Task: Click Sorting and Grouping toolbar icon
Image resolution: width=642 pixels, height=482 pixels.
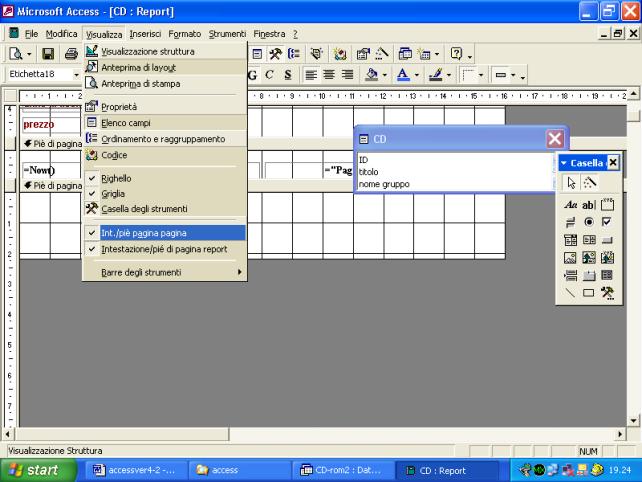Action: click(294, 54)
